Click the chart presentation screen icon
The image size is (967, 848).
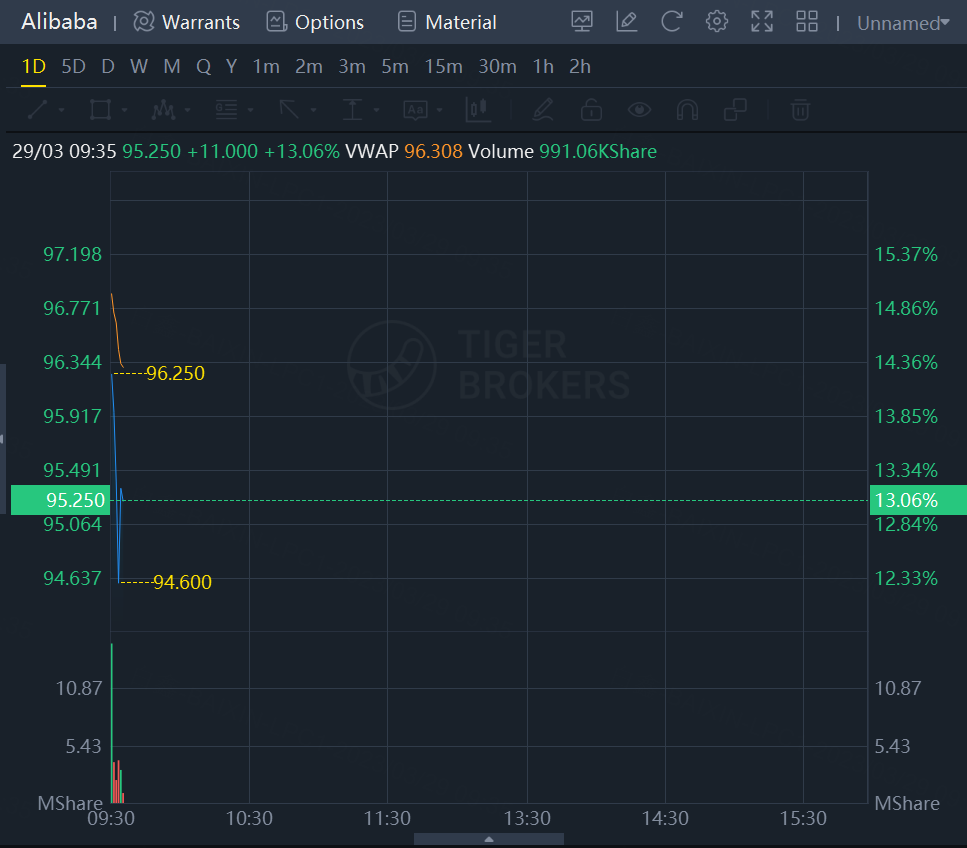tap(582, 22)
